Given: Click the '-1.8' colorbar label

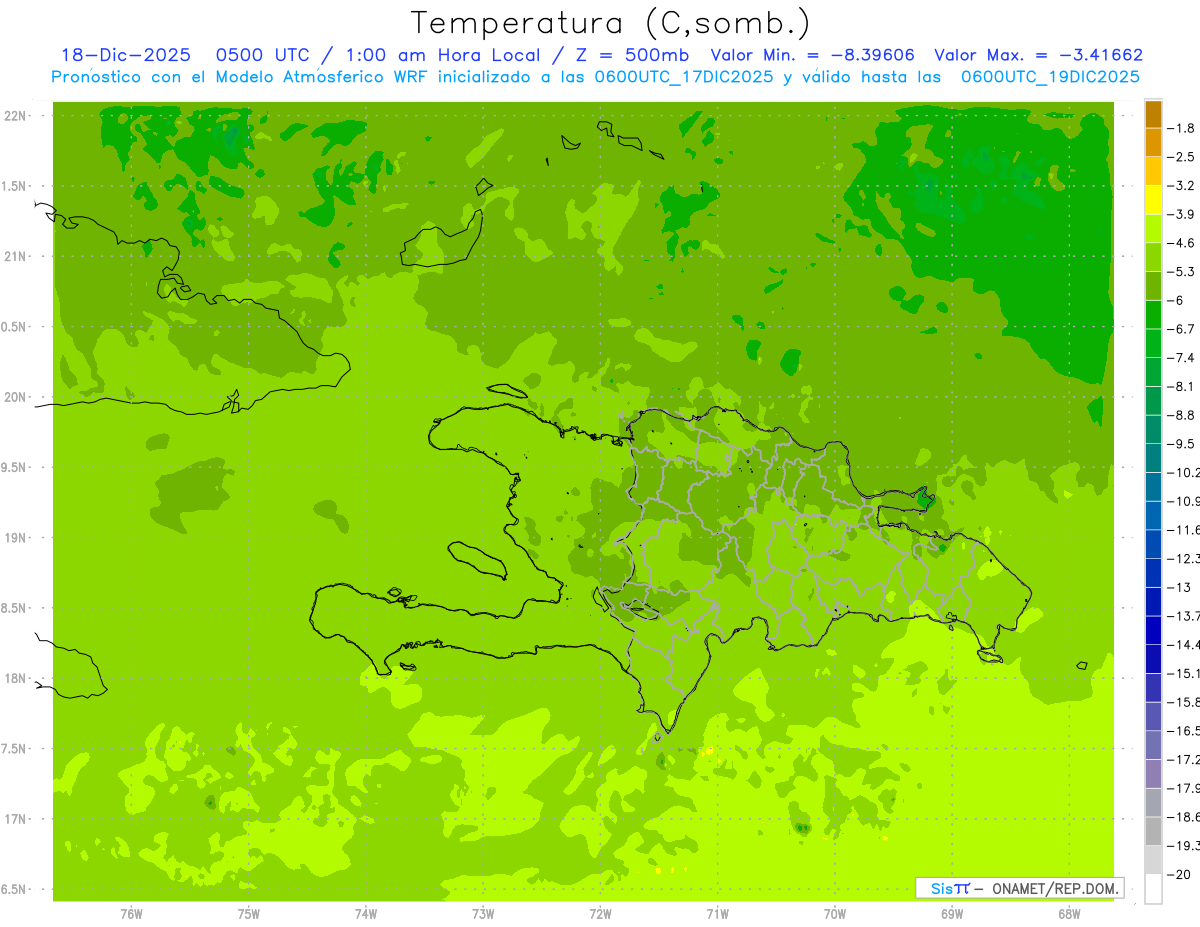Looking at the screenshot, I should coord(1183,128).
